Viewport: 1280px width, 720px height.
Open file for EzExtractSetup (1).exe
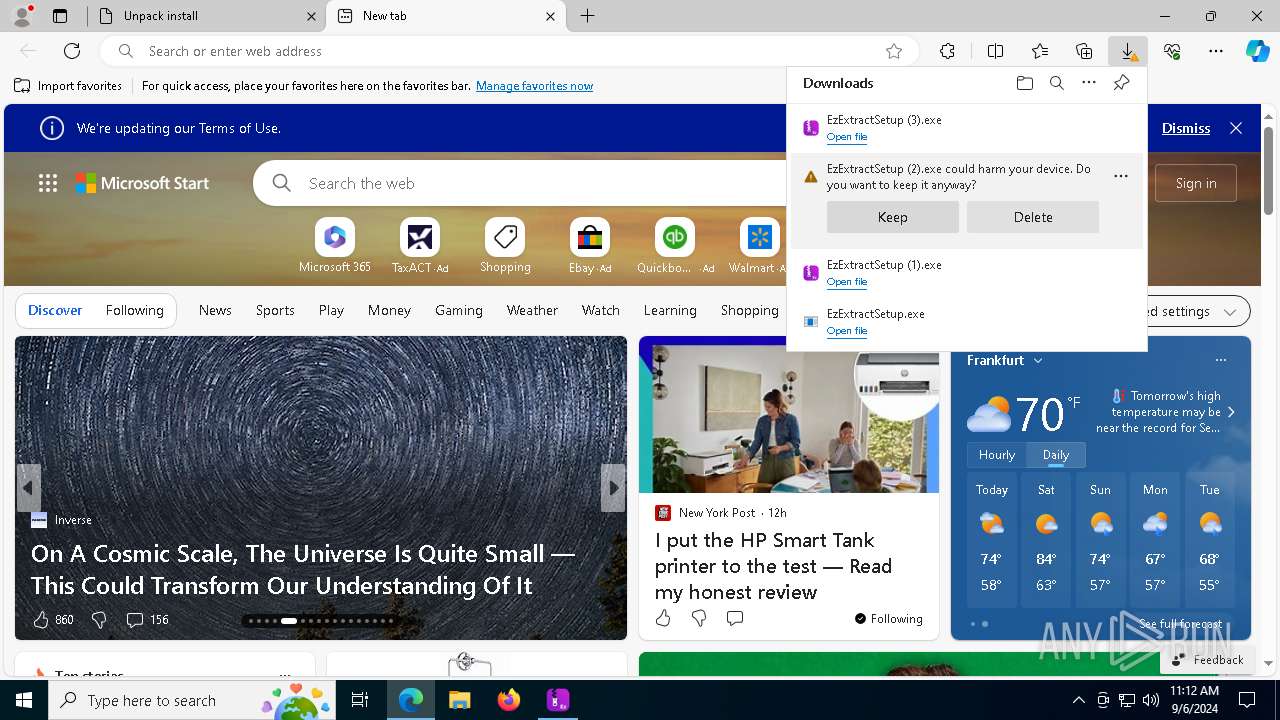(847, 282)
